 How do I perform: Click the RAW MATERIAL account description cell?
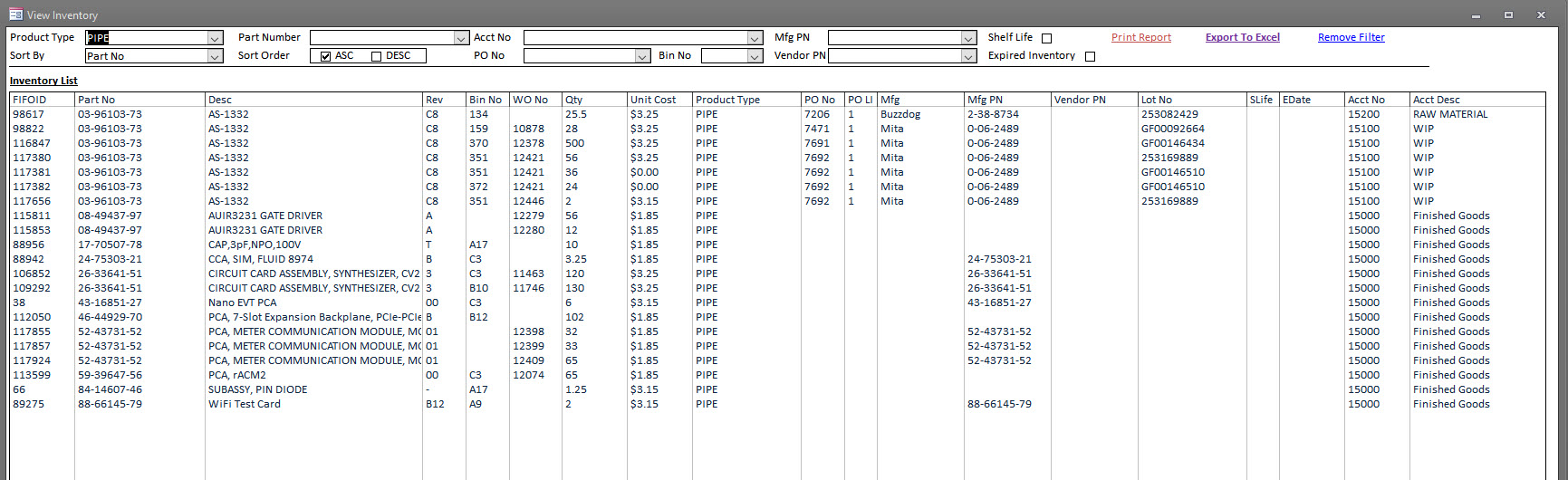(1450, 114)
